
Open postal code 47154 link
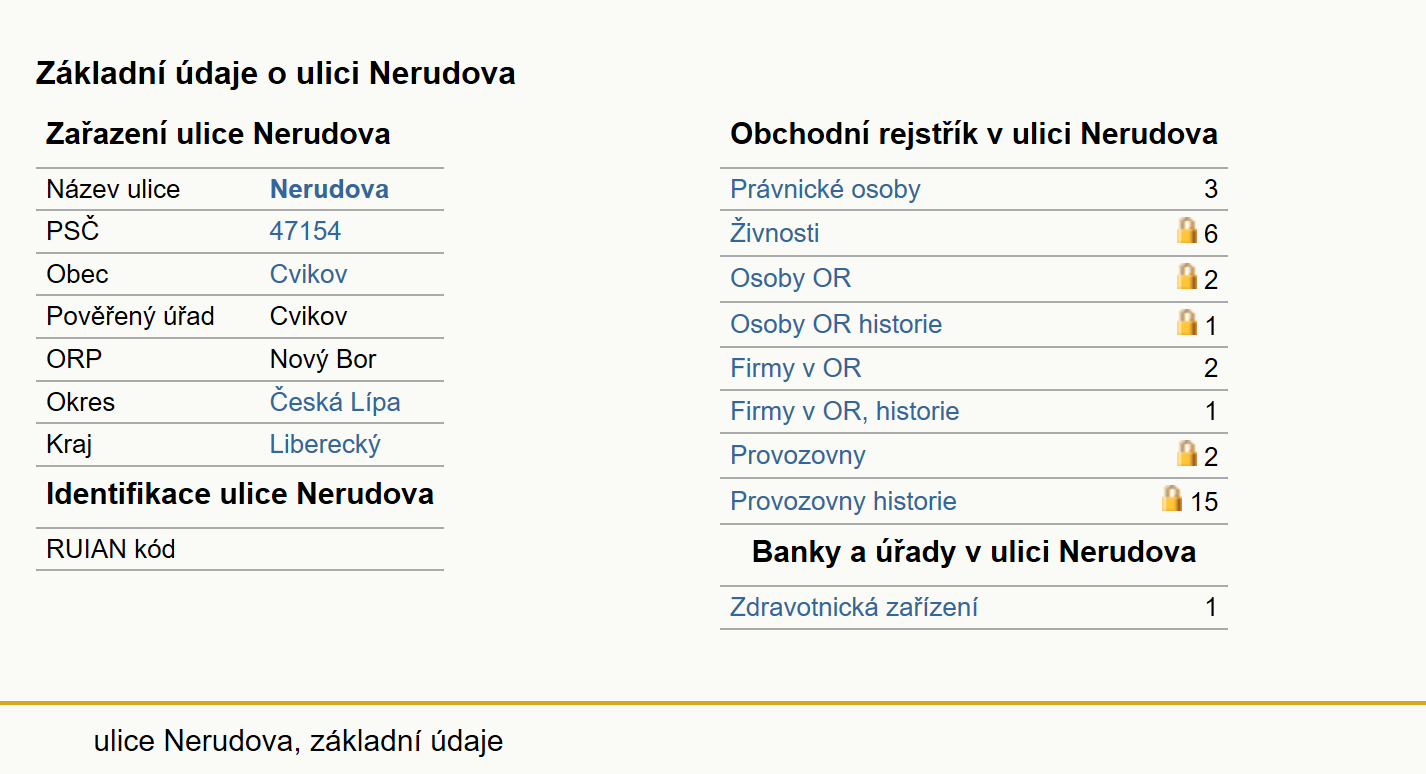[305, 231]
